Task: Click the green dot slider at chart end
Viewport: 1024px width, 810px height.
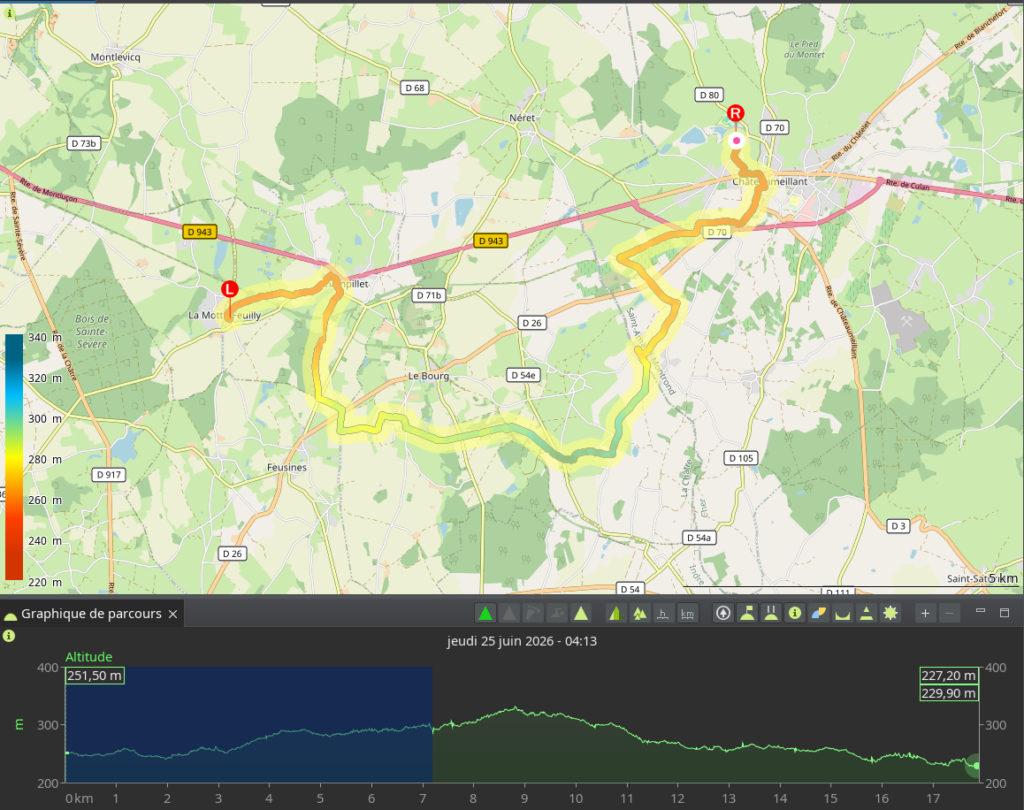Action: pos(976,765)
